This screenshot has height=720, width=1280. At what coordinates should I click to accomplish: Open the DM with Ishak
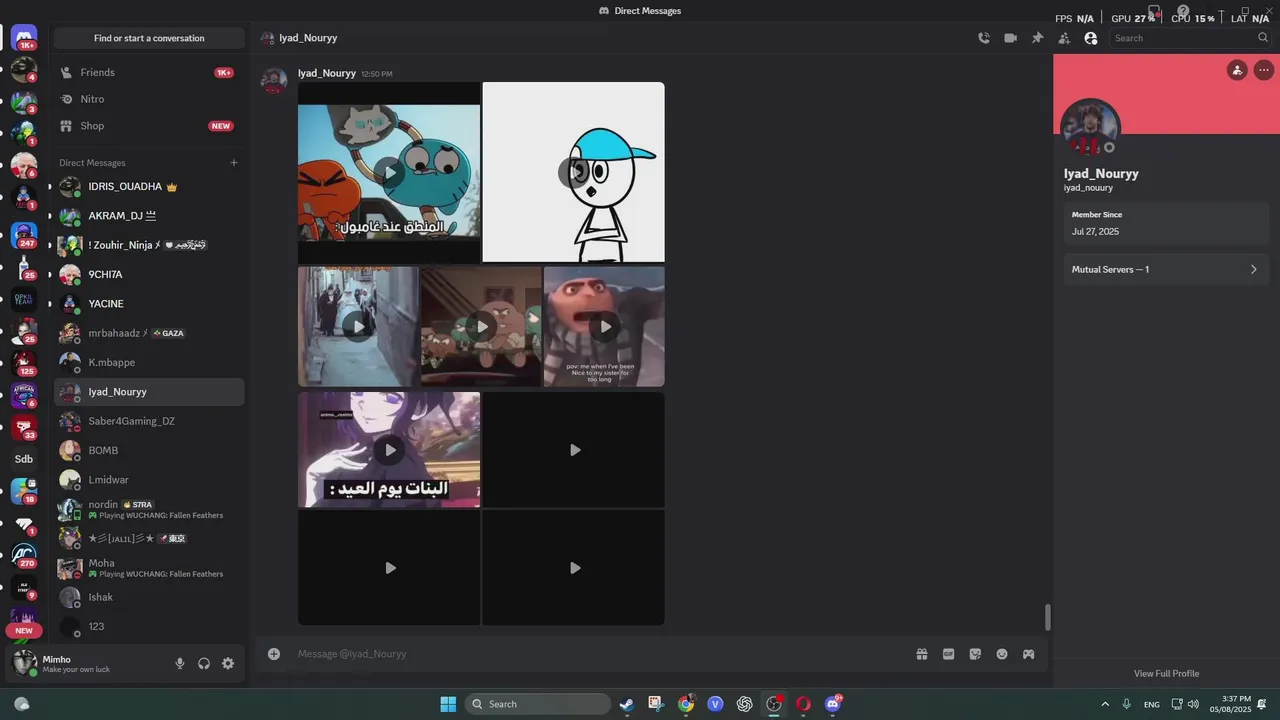[x=149, y=597]
